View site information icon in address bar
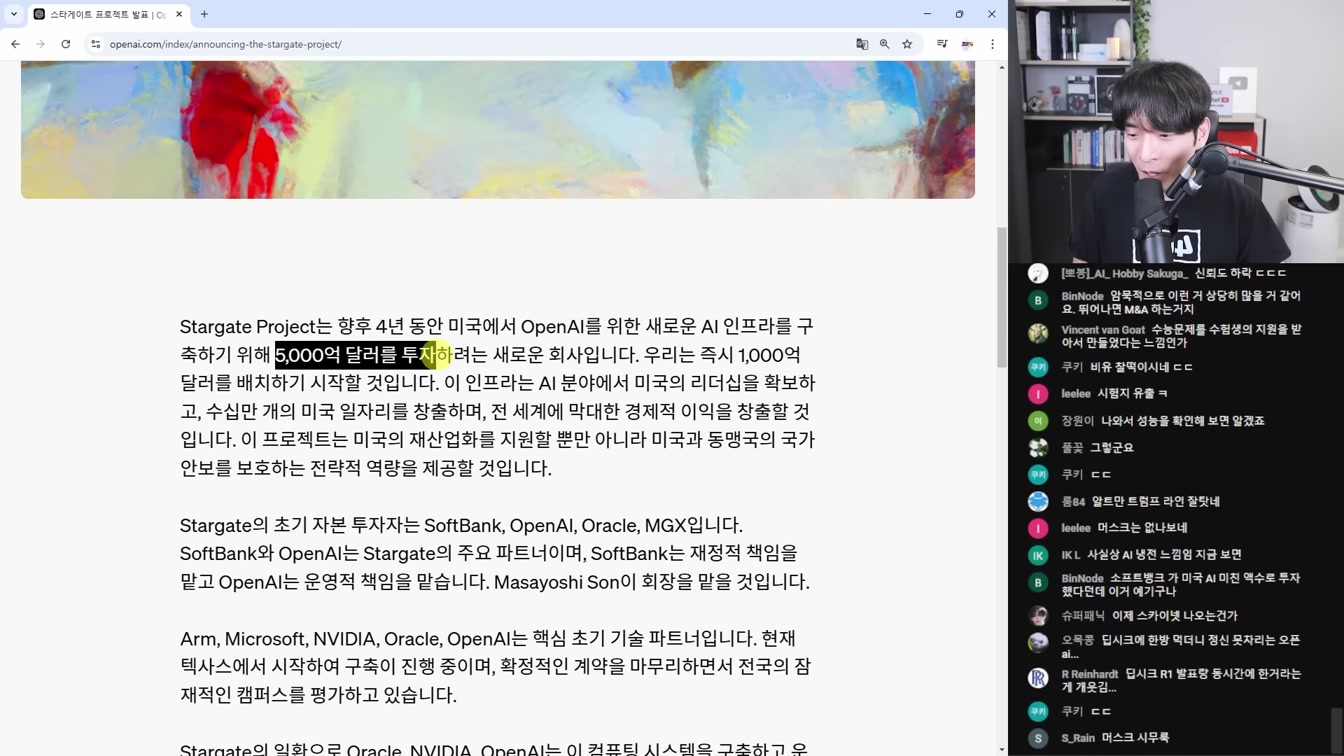The image size is (1344, 756). pyautogui.click(x=96, y=44)
